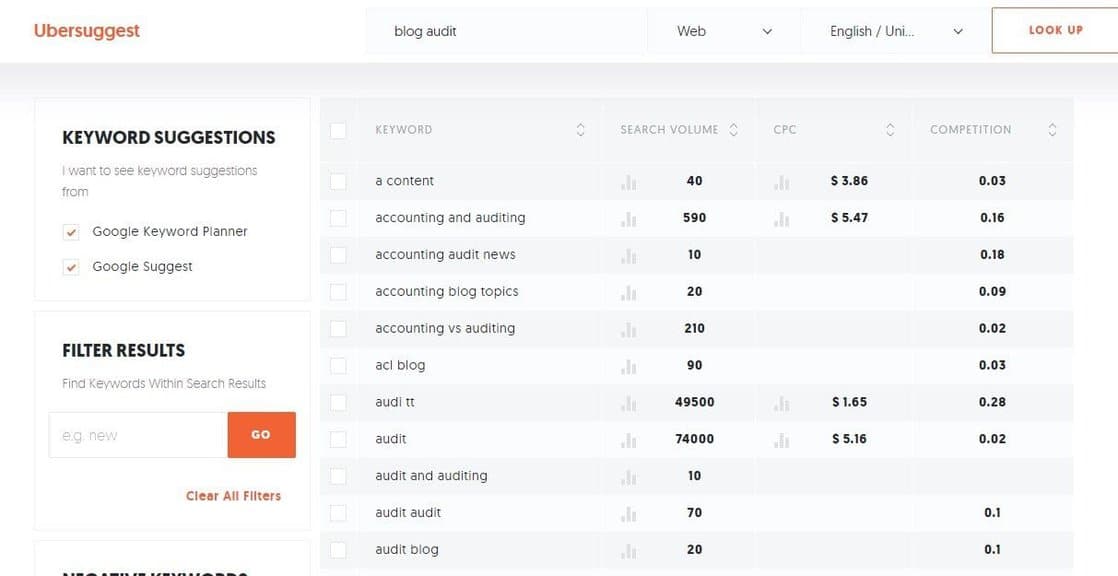Sort by CPC column arrows
This screenshot has width=1118, height=576.
(x=890, y=130)
